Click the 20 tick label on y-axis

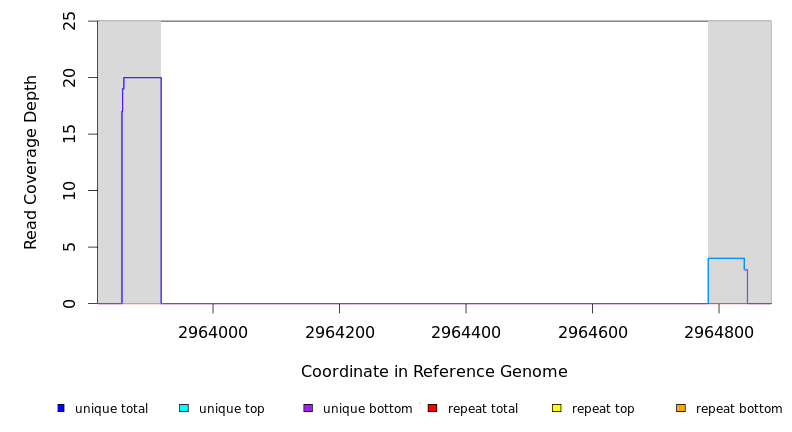(69, 77)
